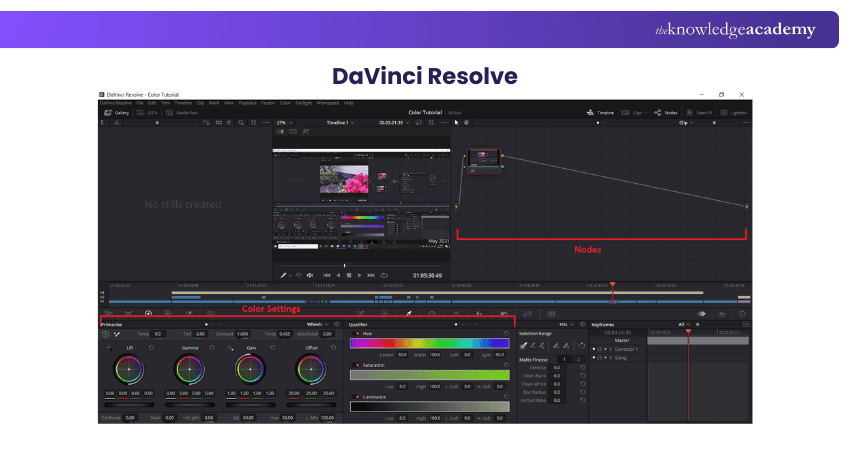850x450 pixels.
Task: Open the File menu
Action: [140, 103]
